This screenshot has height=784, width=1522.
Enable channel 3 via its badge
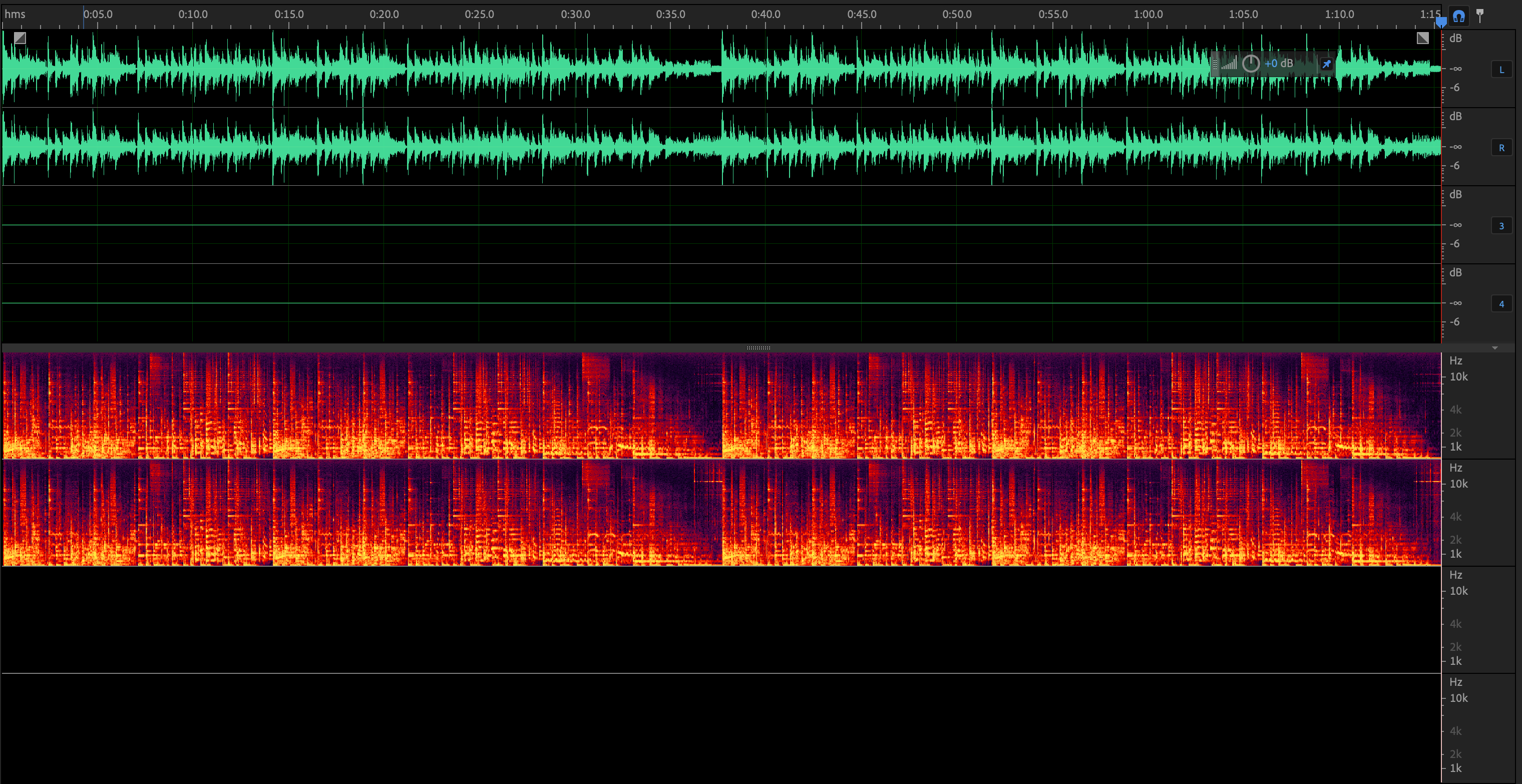pos(1502,225)
